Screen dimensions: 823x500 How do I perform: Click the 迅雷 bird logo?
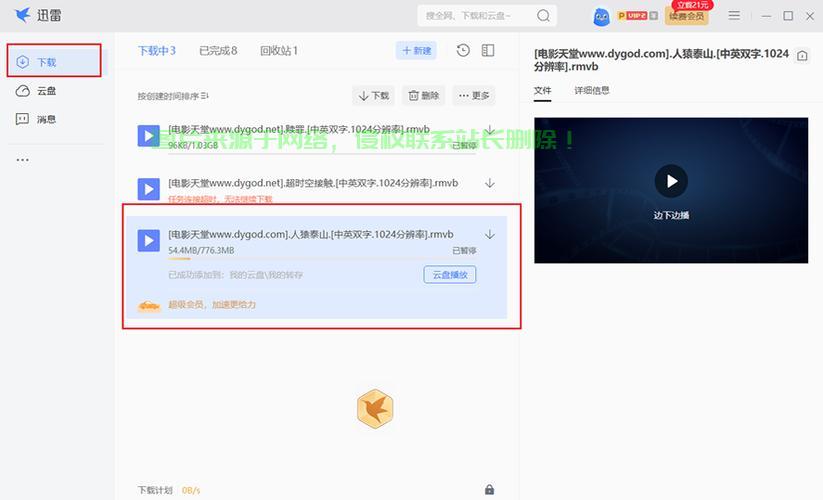tap(23, 15)
